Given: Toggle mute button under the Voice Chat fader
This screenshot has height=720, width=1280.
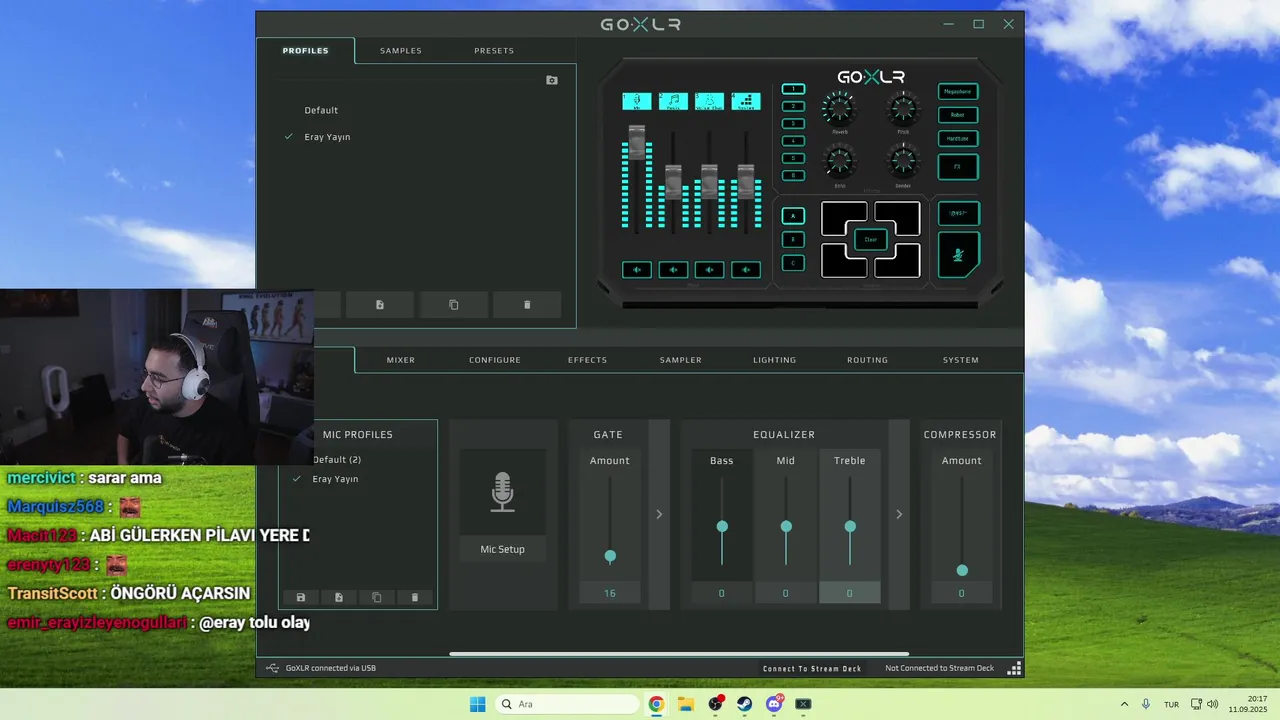Looking at the screenshot, I should [709, 270].
